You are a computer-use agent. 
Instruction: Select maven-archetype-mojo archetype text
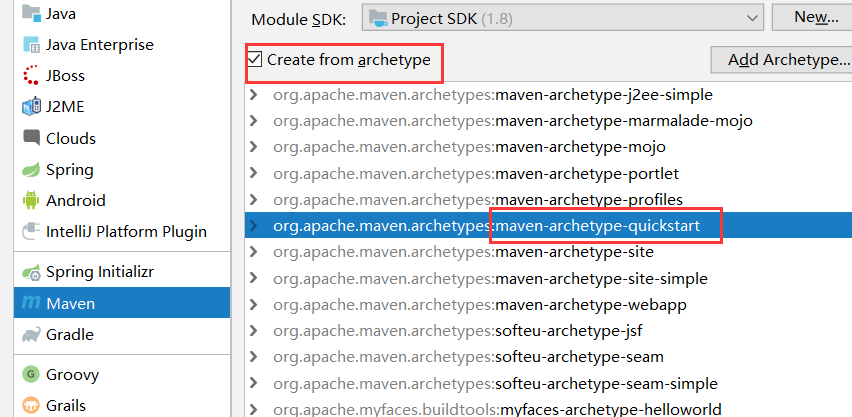point(580,147)
